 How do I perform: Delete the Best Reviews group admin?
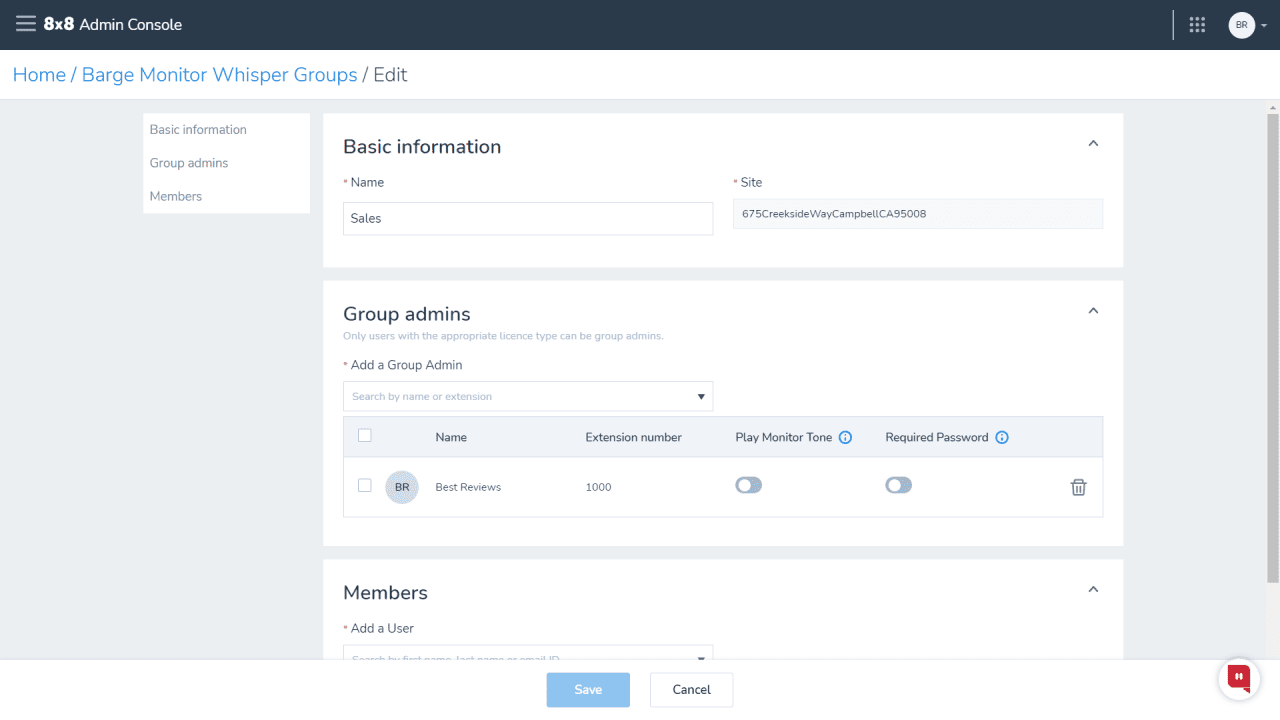1078,487
